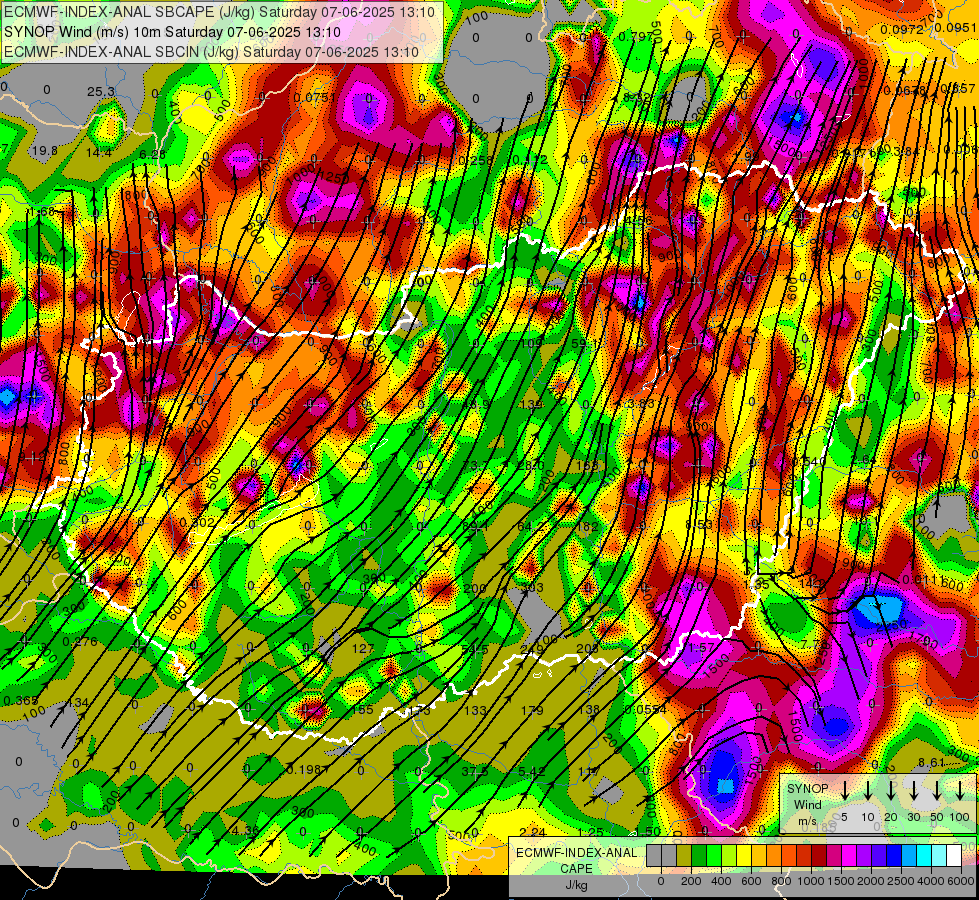
Task: Click the 14.4 value on the map
Action: [99, 153]
